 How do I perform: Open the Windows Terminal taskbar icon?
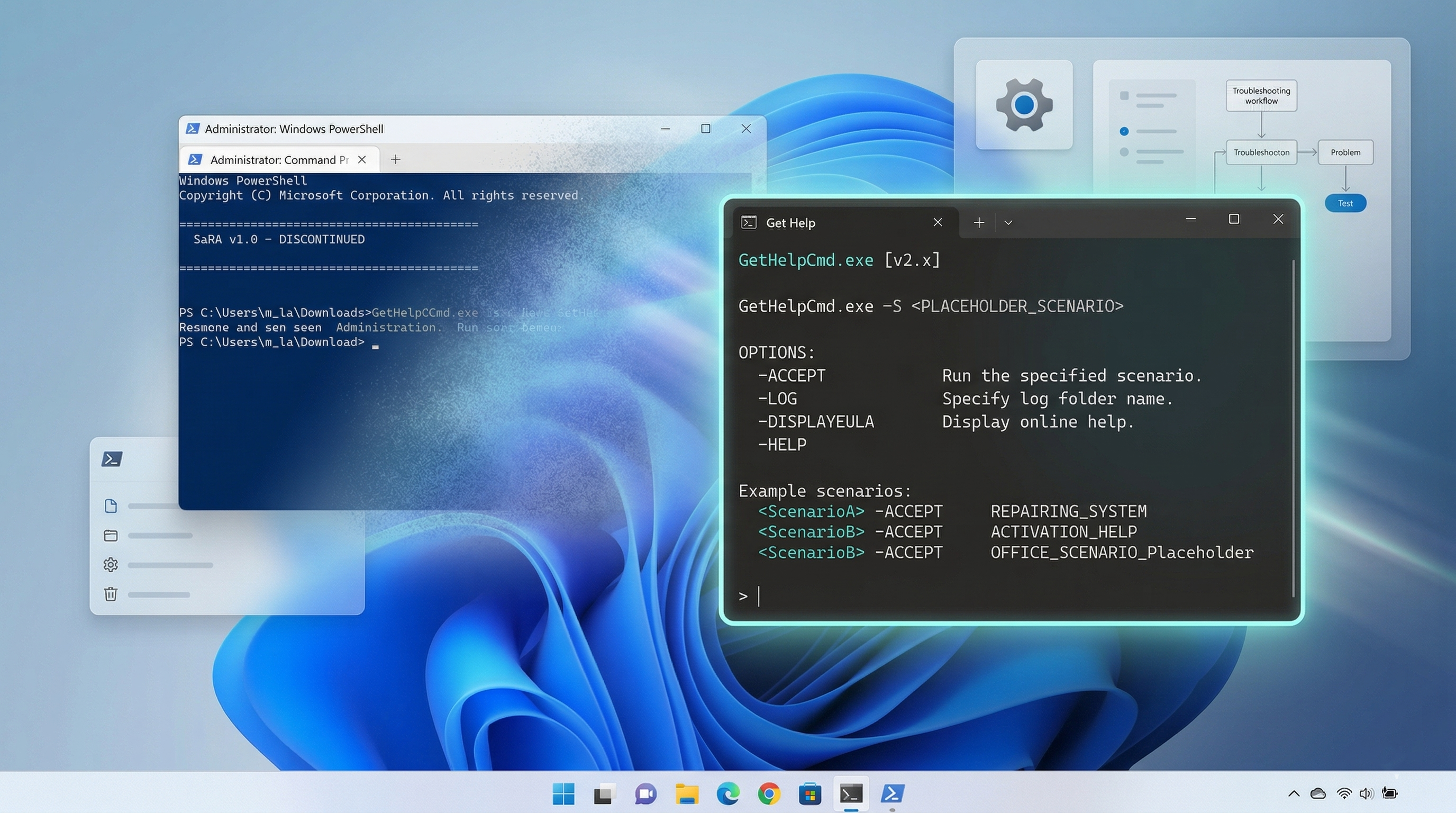[x=851, y=794]
